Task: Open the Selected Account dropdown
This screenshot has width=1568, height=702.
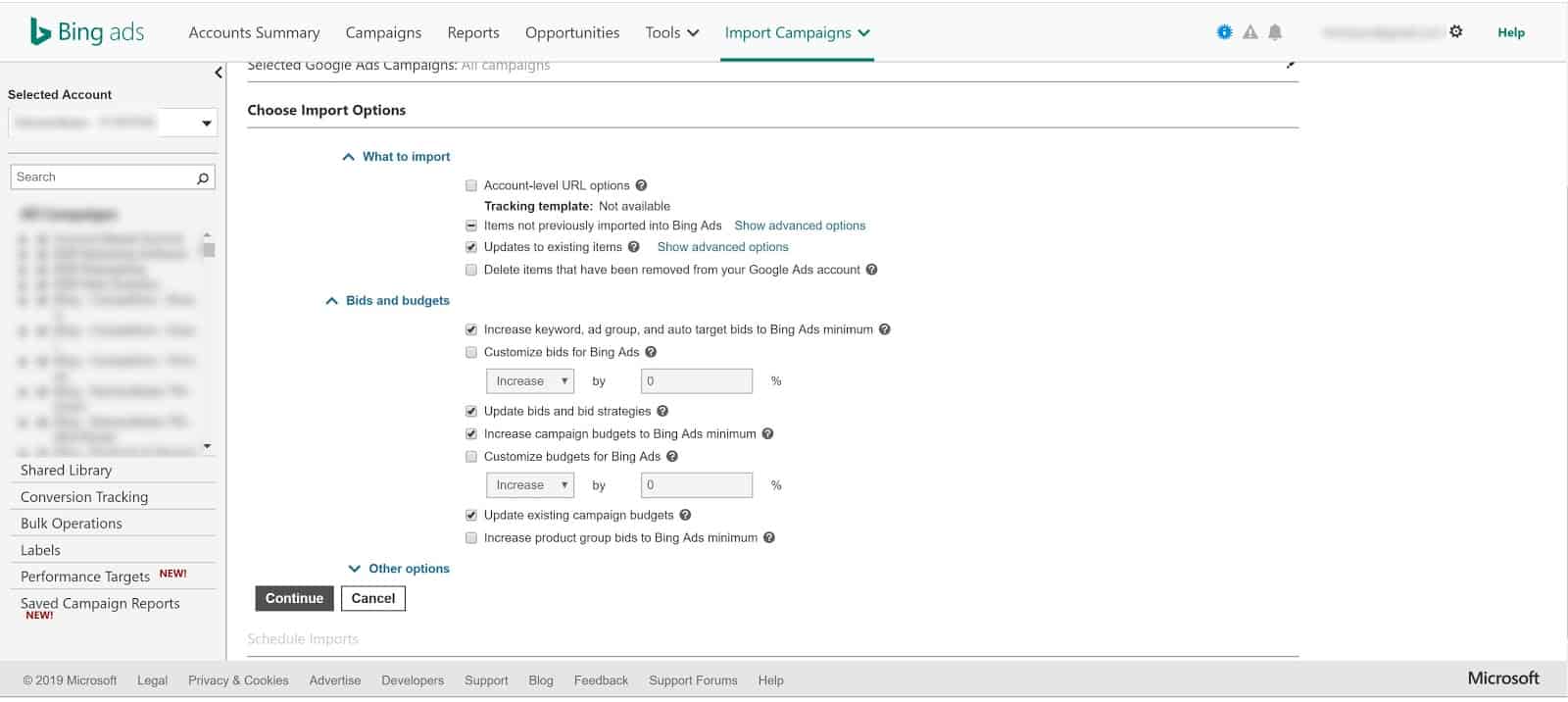Action: 113,123
